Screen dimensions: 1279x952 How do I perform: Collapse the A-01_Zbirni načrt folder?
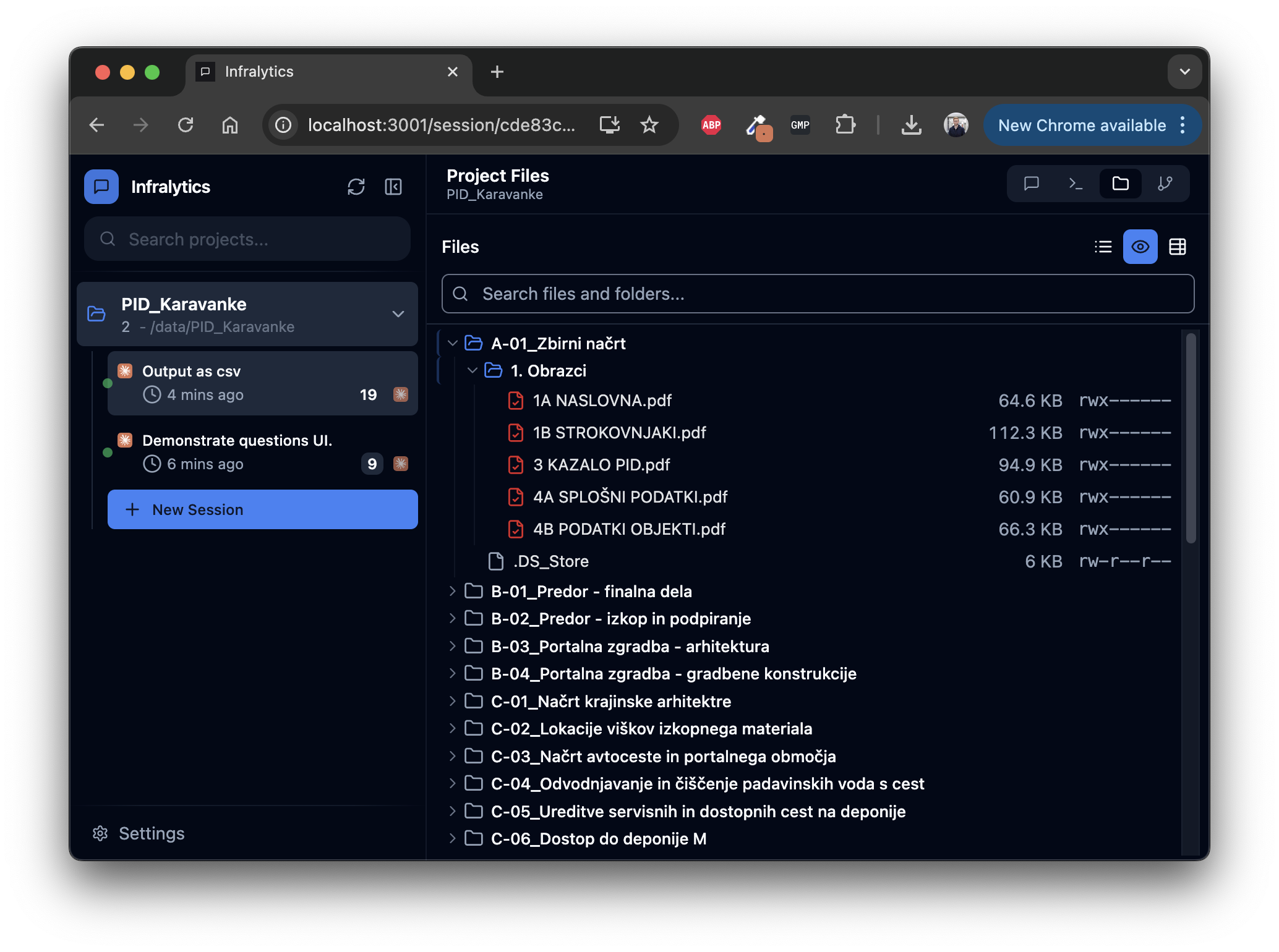451,343
